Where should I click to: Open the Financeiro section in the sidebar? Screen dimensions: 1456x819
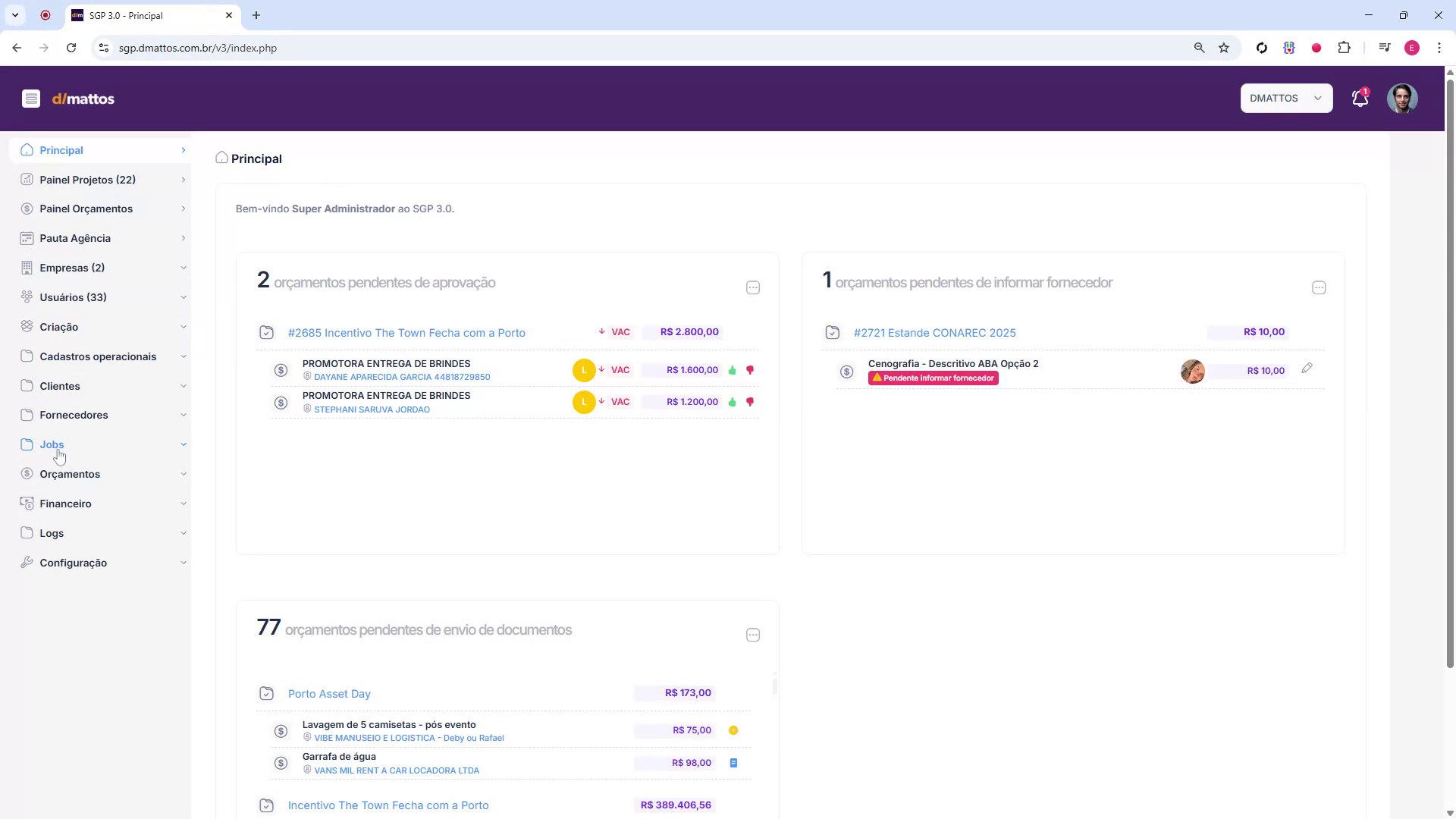pos(64,503)
